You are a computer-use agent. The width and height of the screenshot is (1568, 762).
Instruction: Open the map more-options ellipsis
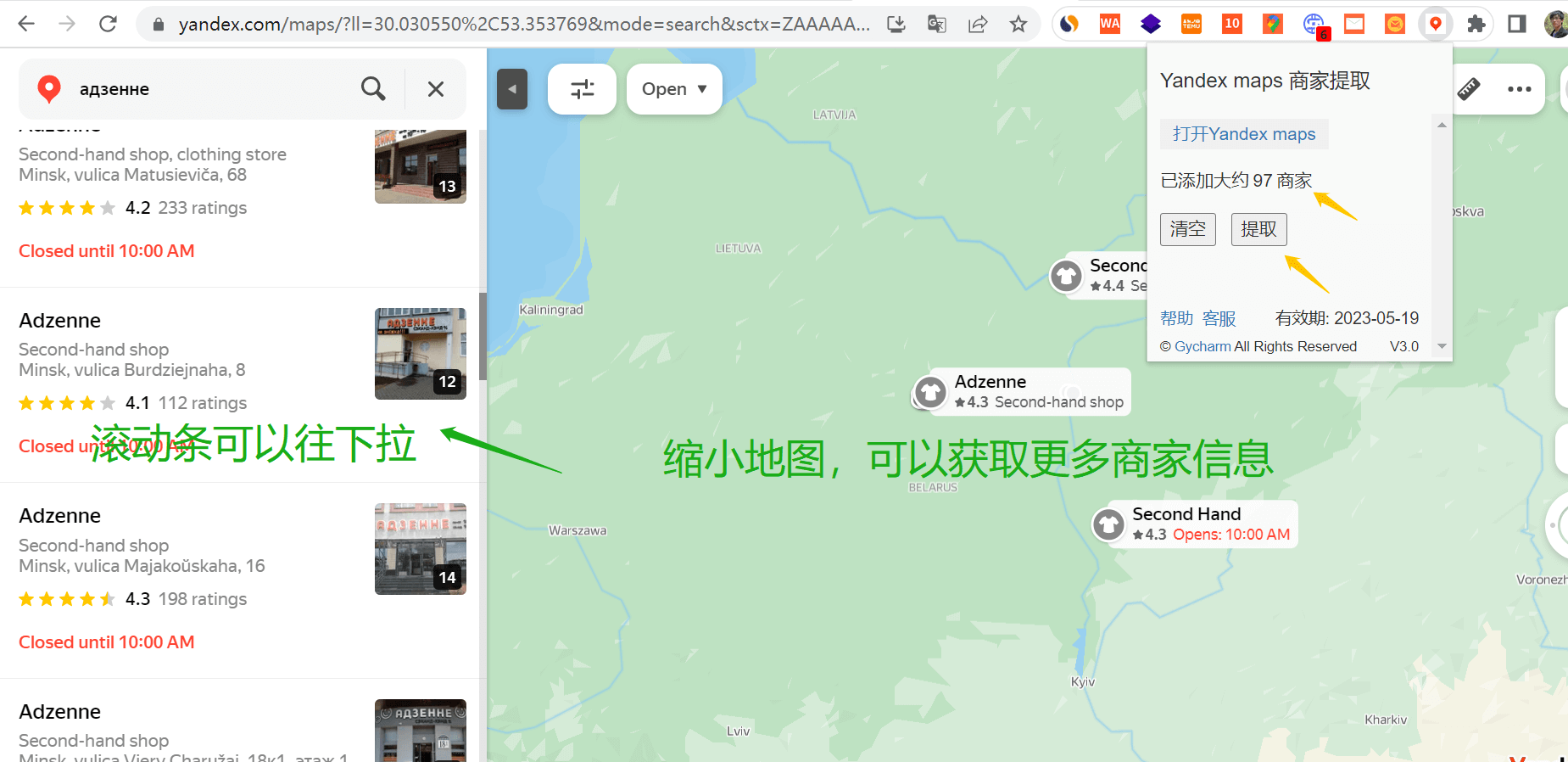(1520, 89)
